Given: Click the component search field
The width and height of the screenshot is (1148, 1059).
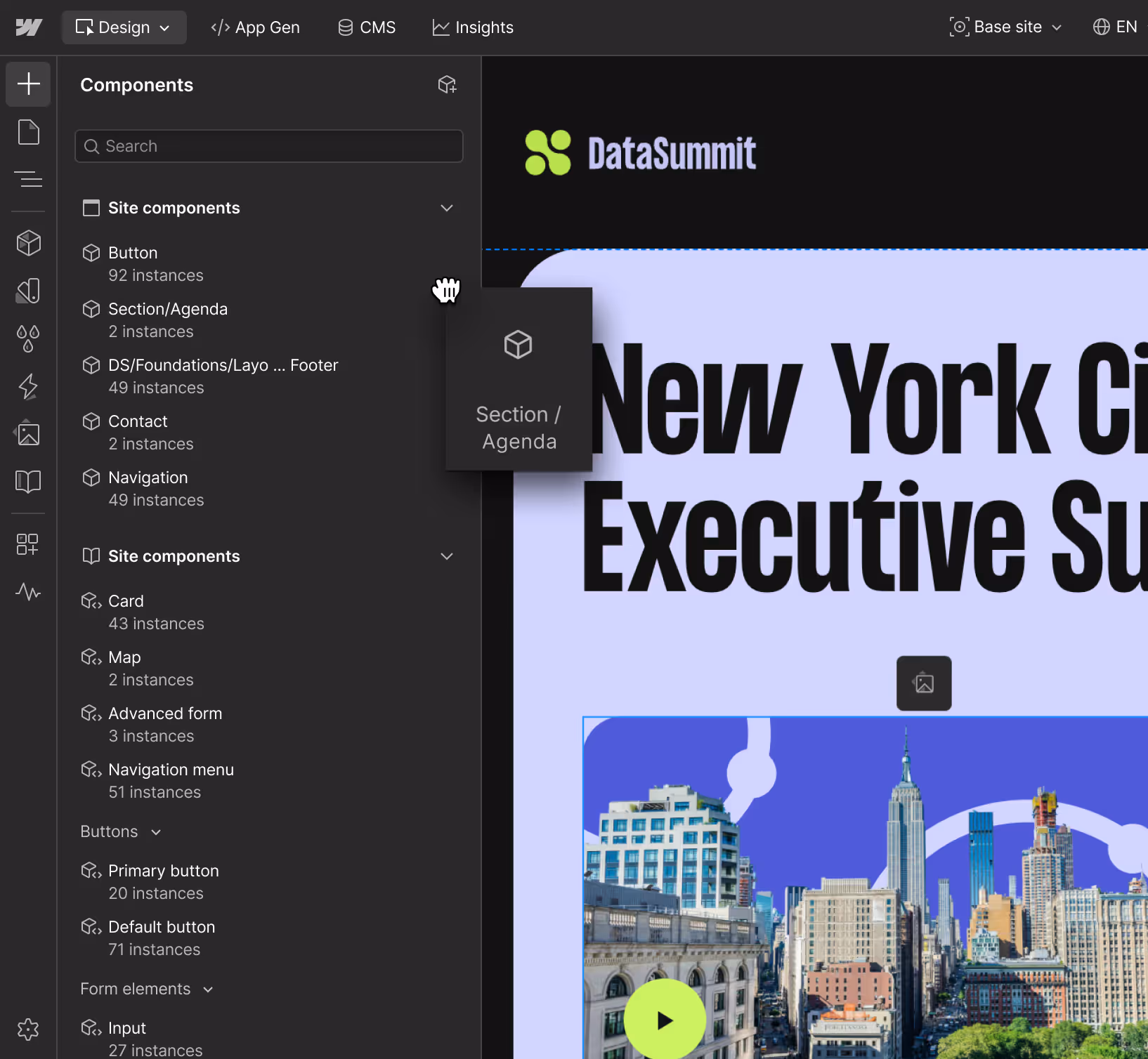Looking at the screenshot, I should (x=269, y=146).
